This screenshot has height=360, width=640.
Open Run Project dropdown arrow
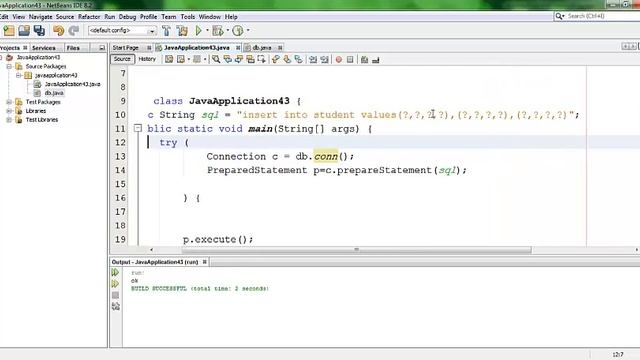tap(207, 31)
